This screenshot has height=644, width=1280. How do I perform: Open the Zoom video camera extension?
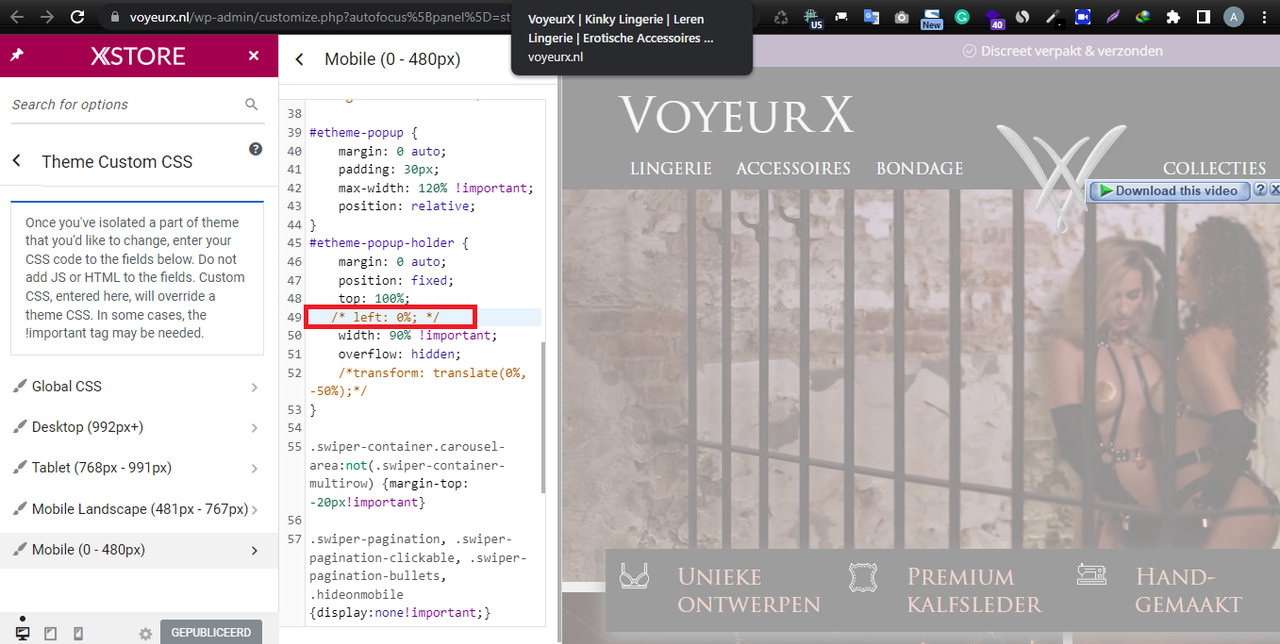tap(1083, 17)
